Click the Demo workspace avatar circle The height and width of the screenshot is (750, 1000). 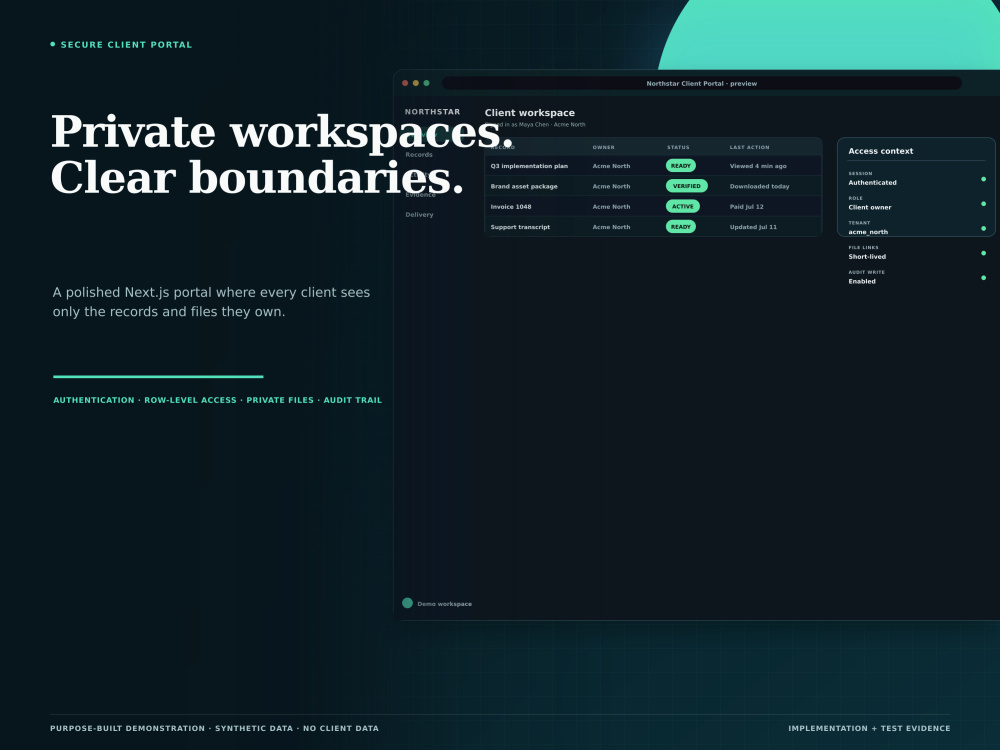click(x=408, y=603)
